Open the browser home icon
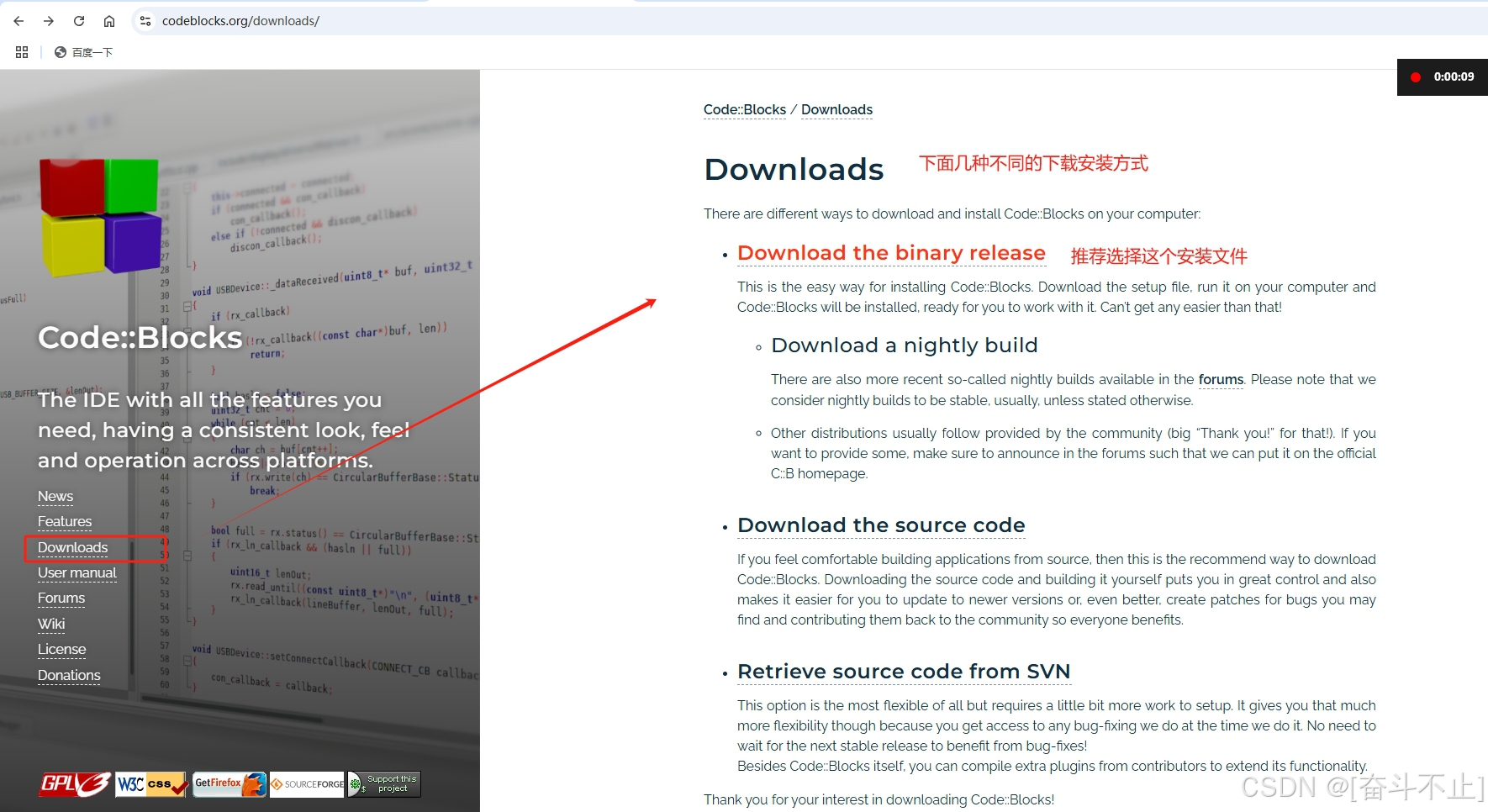Viewport: 1488px width, 812px height. [x=109, y=21]
